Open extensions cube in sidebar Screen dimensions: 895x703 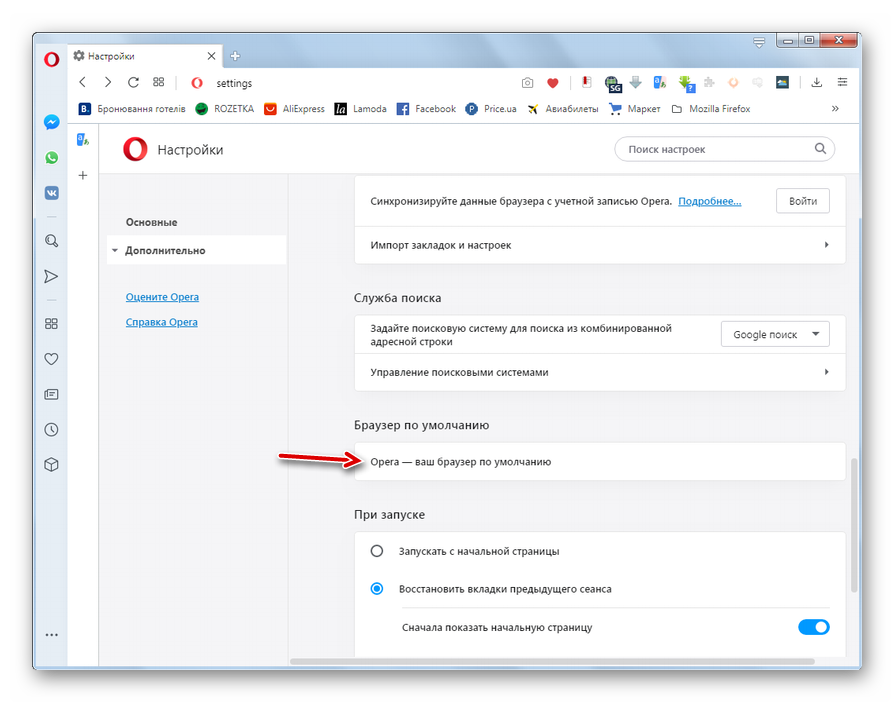pos(51,465)
